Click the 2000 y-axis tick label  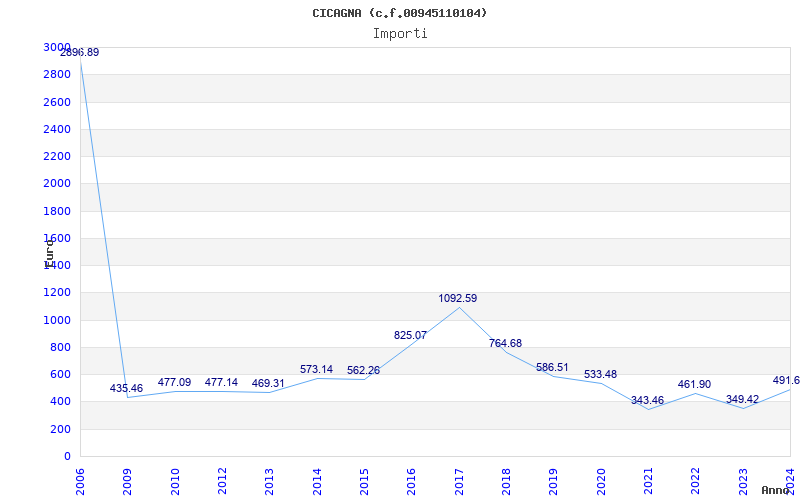pyautogui.click(x=57, y=184)
